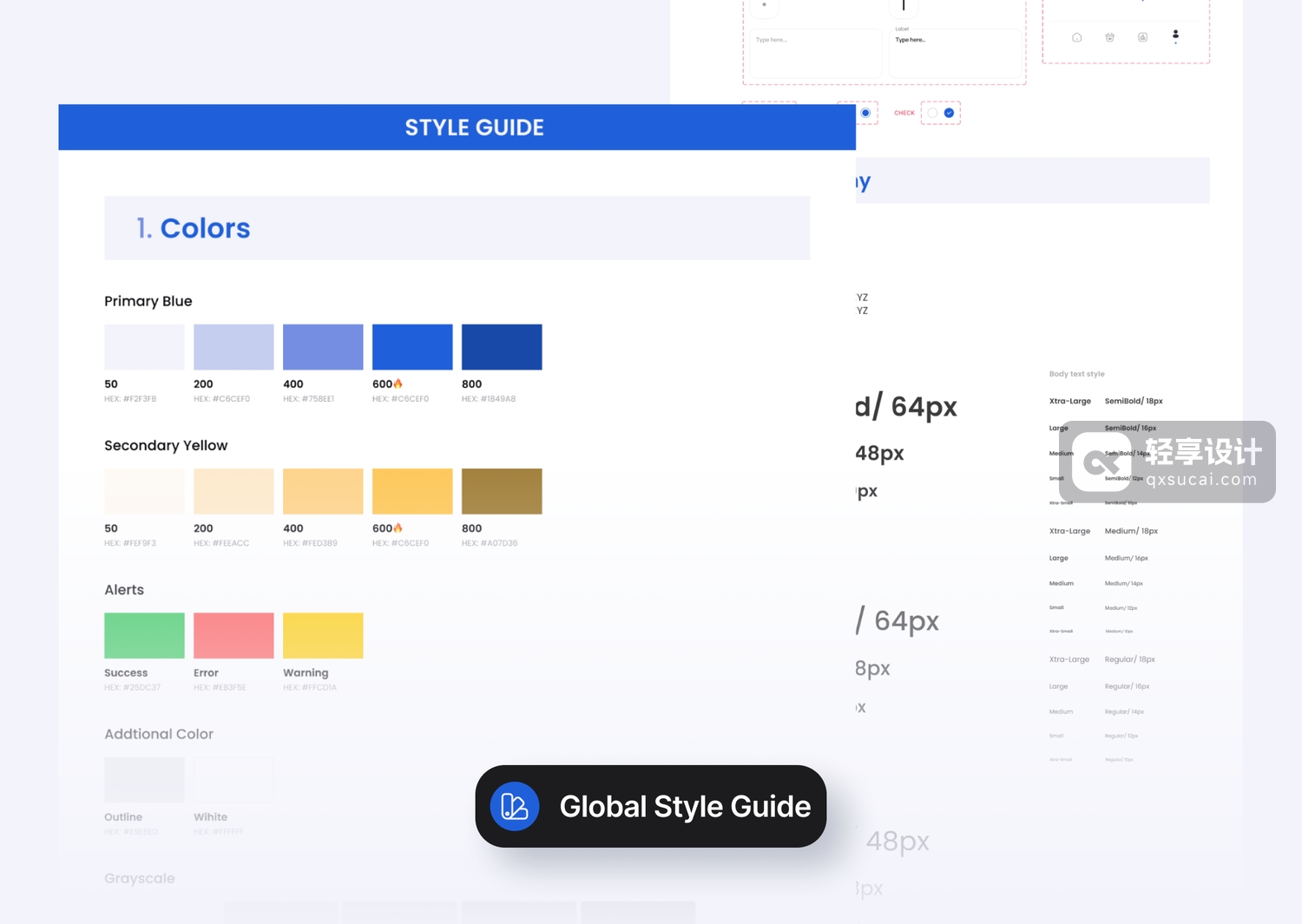Pick the Primary Blue 400 color swatch

(323, 347)
